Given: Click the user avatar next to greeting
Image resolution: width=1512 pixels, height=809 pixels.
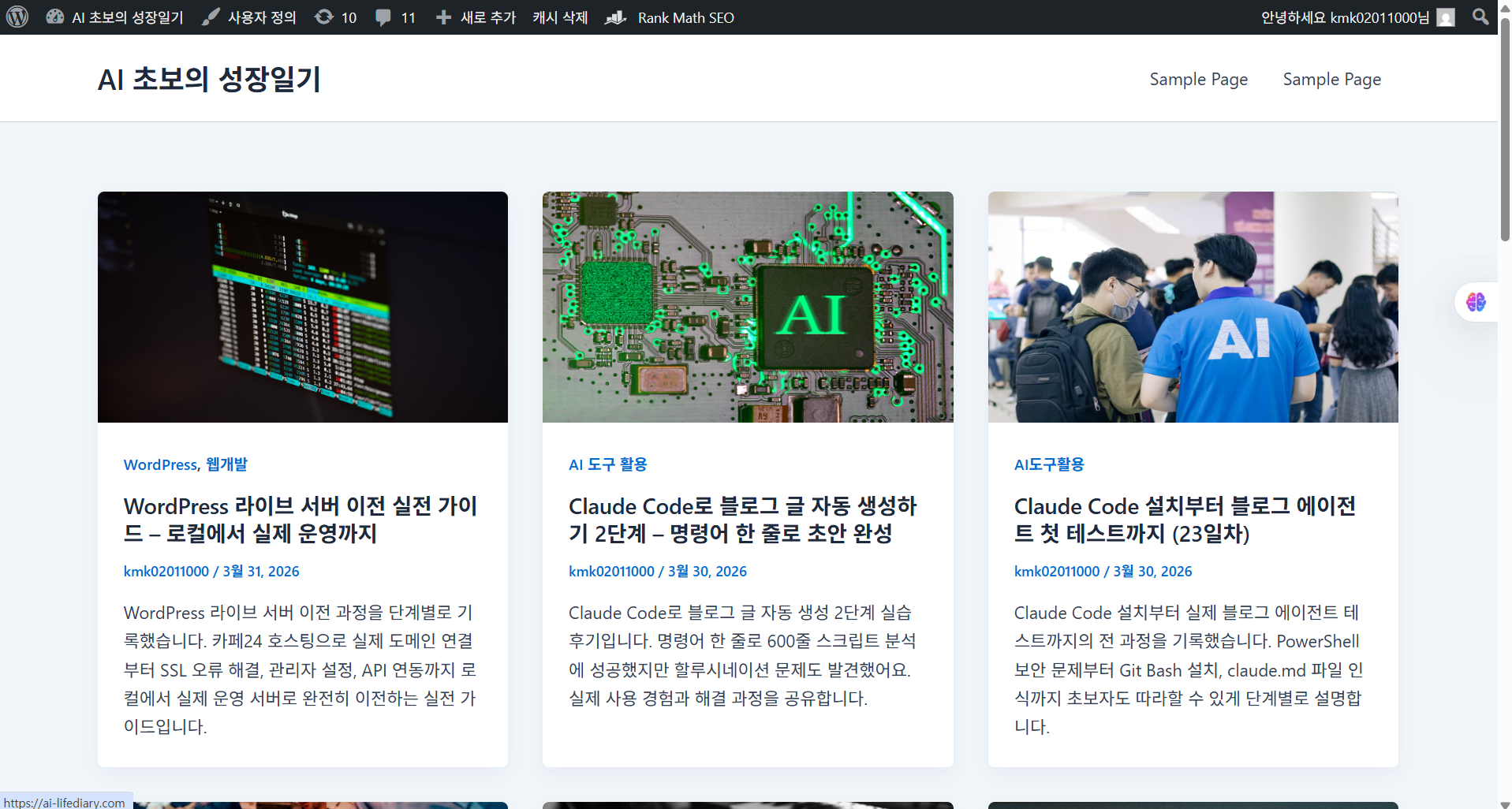Looking at the screenshot, I should click(1445, 17).
